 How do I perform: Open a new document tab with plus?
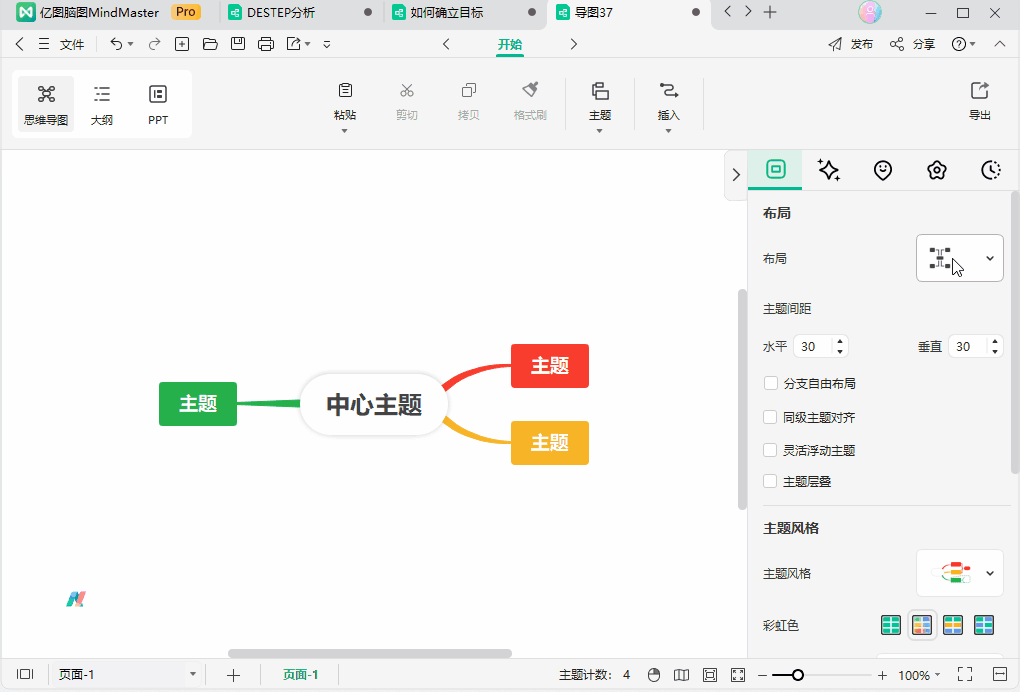[x=770, y=12]
